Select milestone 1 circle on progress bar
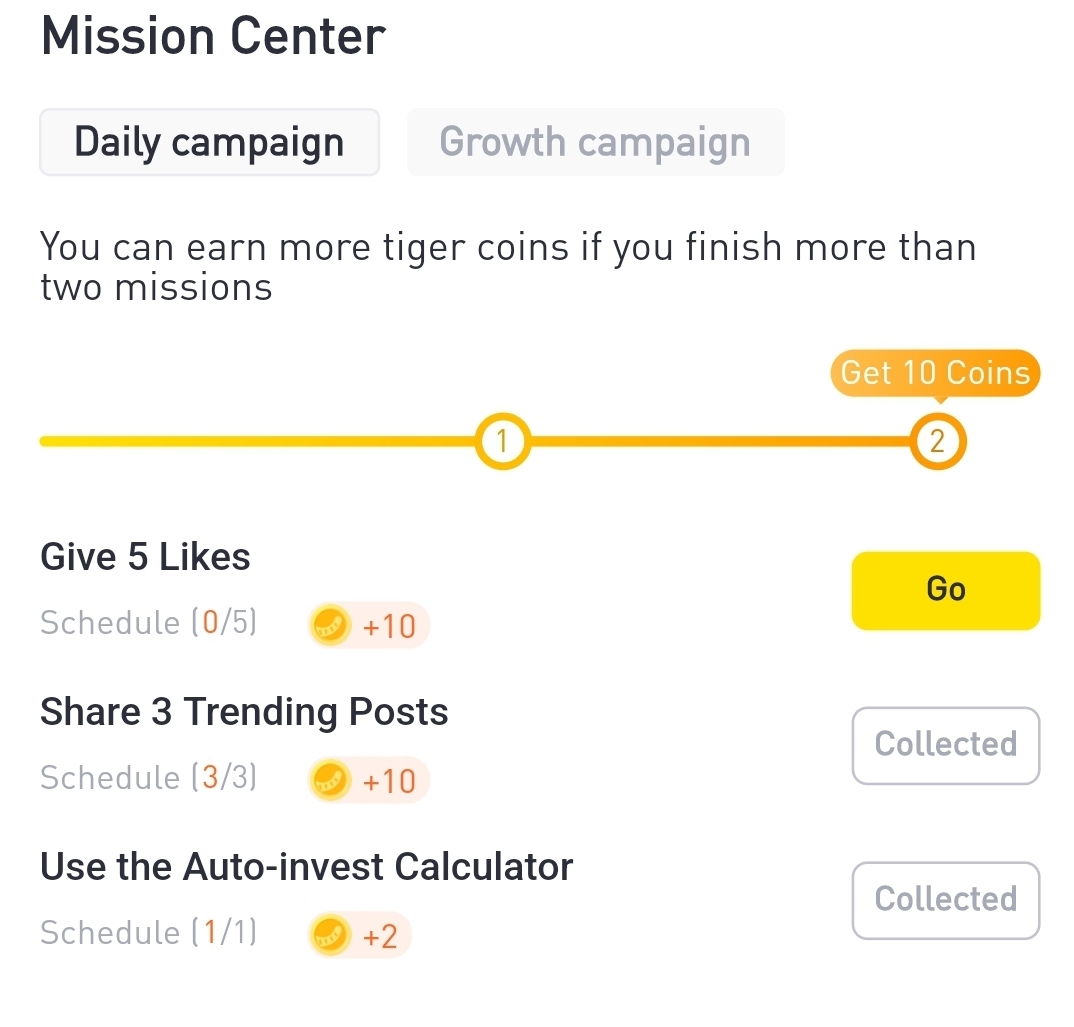 (x=502, y=441)
